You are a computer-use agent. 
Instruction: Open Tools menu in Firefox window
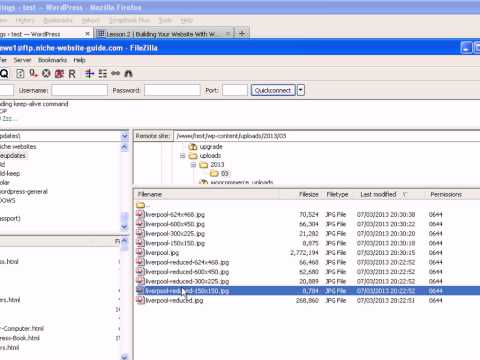point(165,21)
